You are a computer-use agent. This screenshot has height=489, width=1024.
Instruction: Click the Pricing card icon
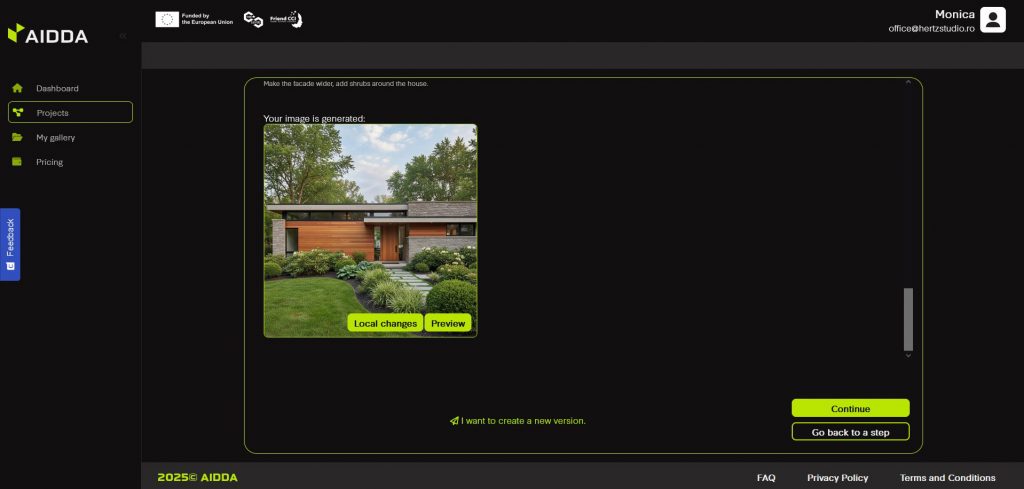[17, 162]
